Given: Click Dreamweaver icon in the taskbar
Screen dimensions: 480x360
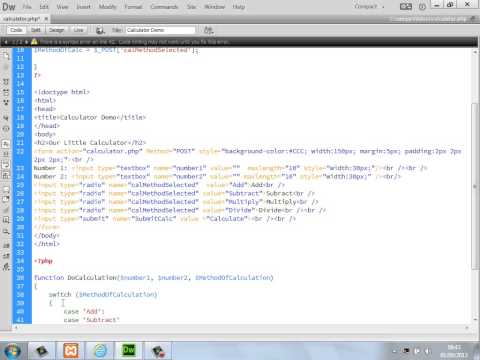Looking at the screenshot, I should [129, 351].
